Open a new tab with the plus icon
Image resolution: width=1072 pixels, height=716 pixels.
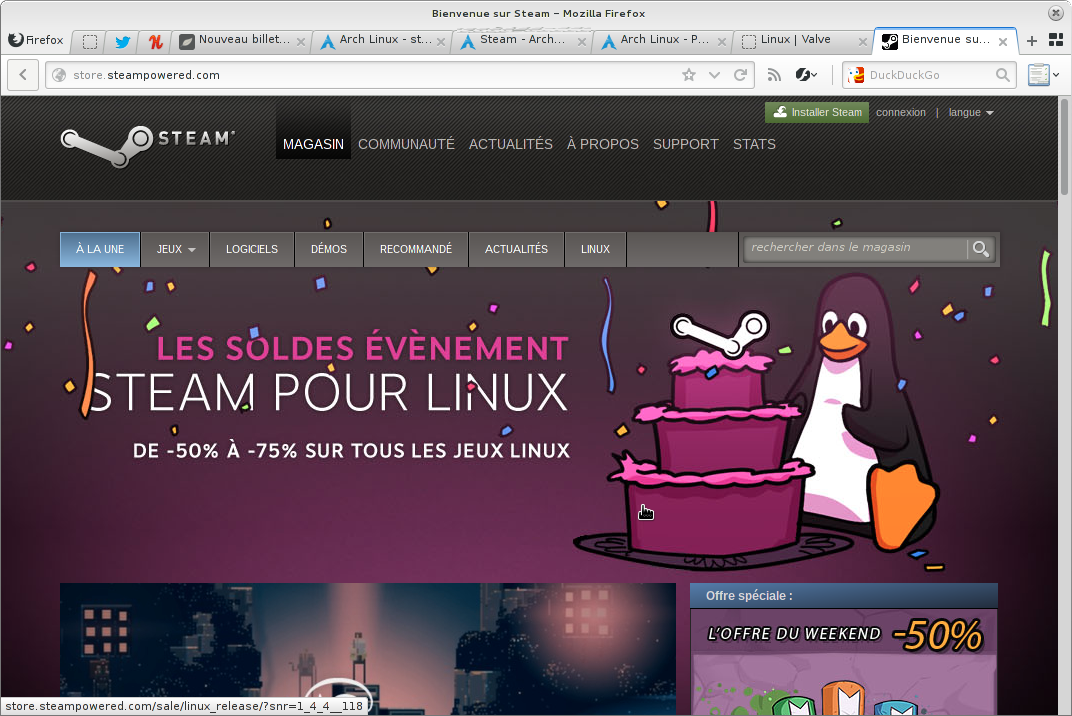1032,41
